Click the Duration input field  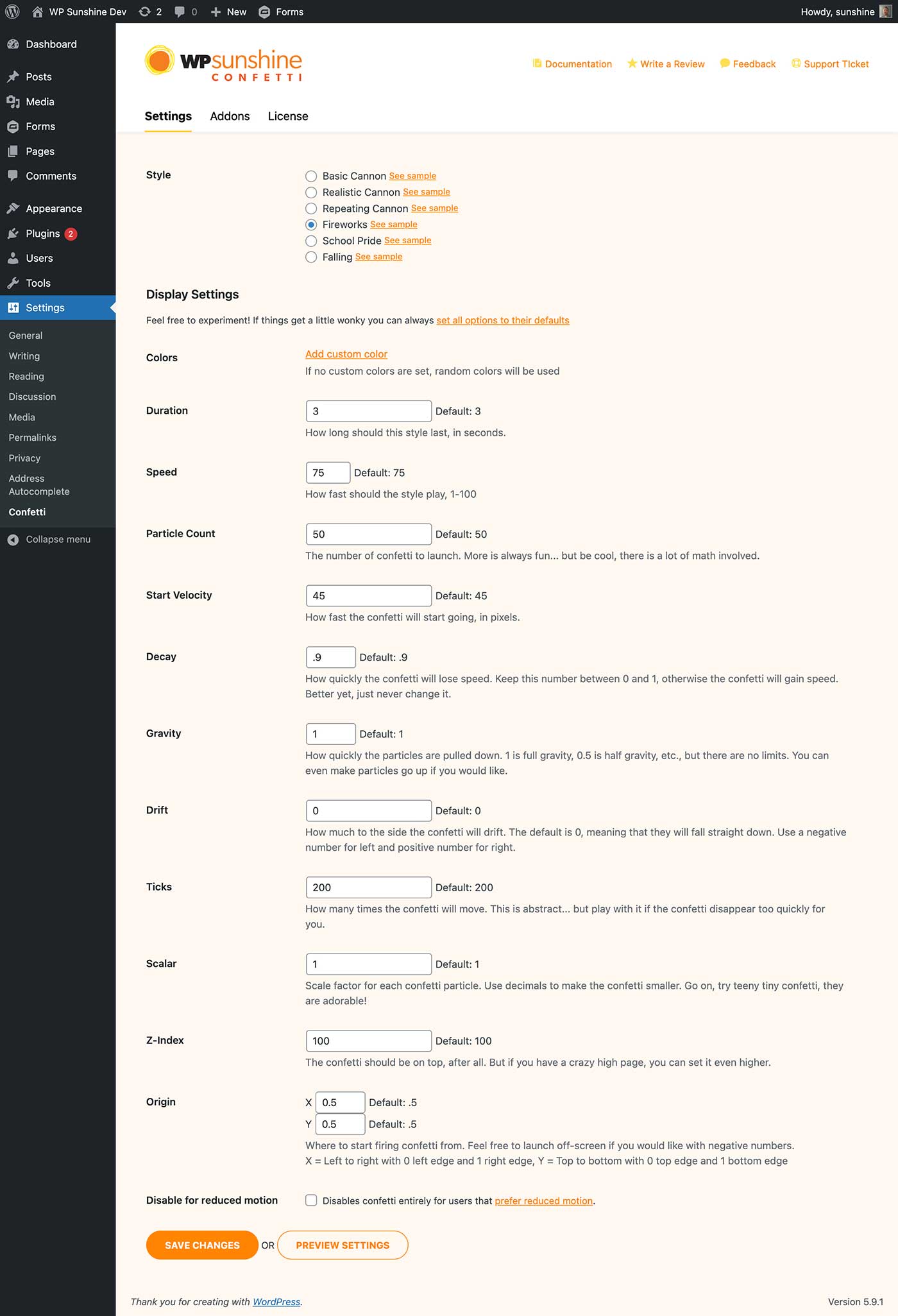[x=369, y=411]
